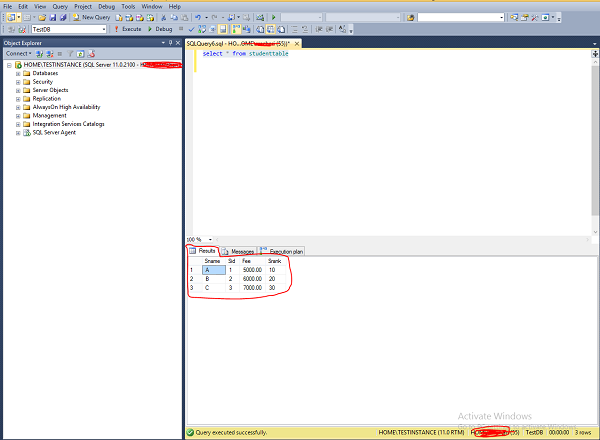The image size is (600, 440).
Task: Click the Change Connection icon
Action: pos(22,29)
